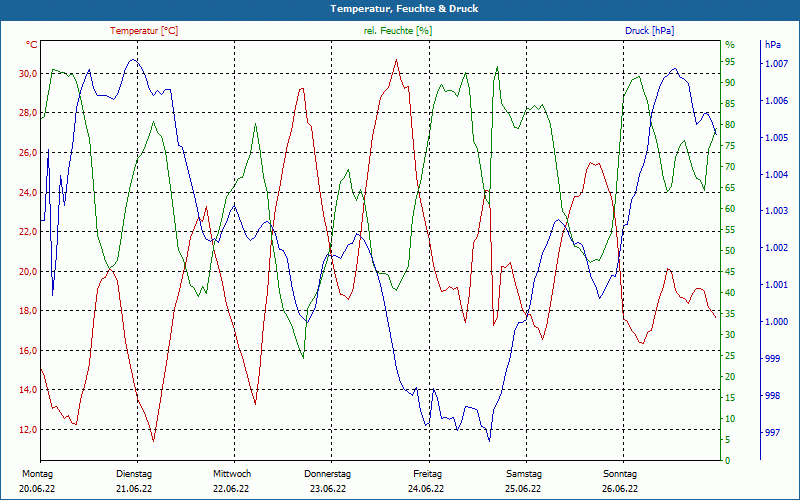
Task: Click the '0' humidity axis value
Action: pyautogui.click(x=728, y=461)
